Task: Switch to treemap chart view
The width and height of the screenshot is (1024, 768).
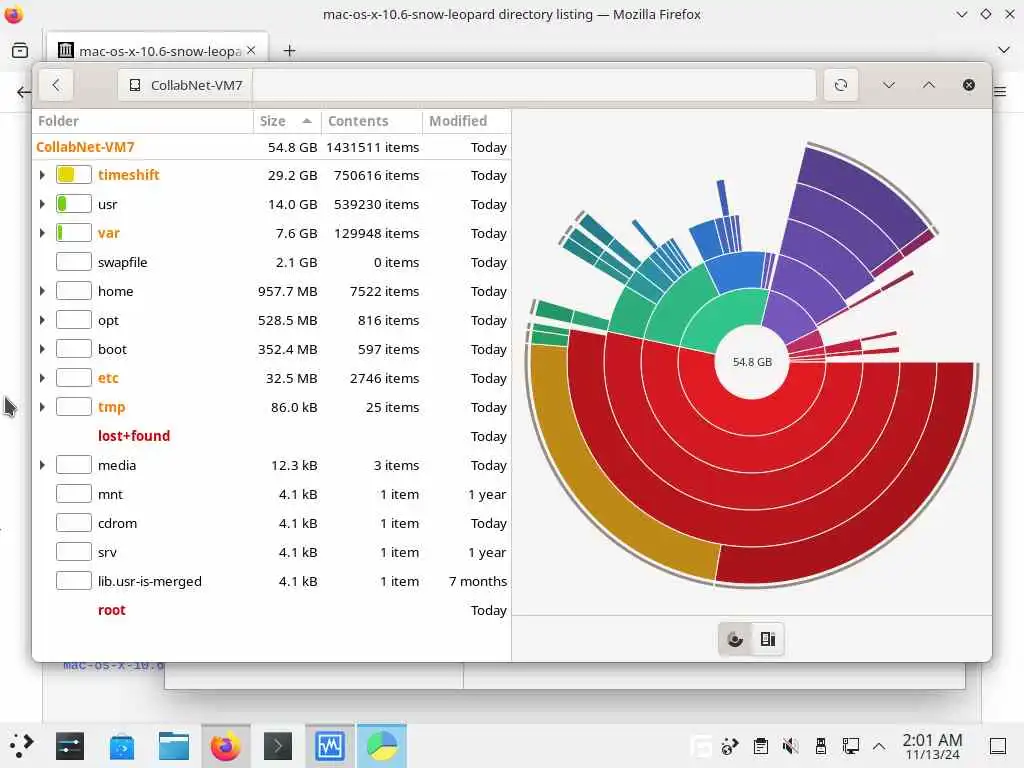Action: [x=767, y=639]
